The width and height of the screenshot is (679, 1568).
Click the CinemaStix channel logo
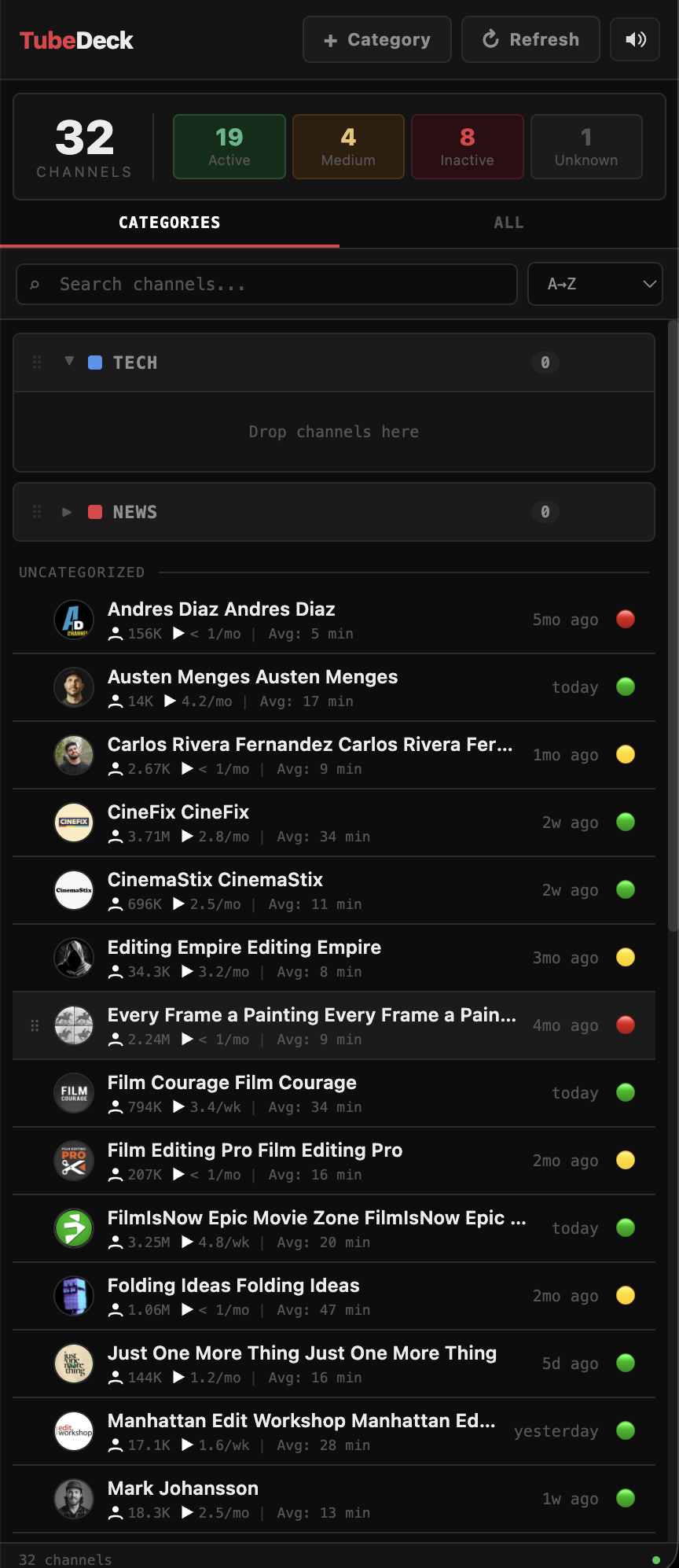click(74, 890)
